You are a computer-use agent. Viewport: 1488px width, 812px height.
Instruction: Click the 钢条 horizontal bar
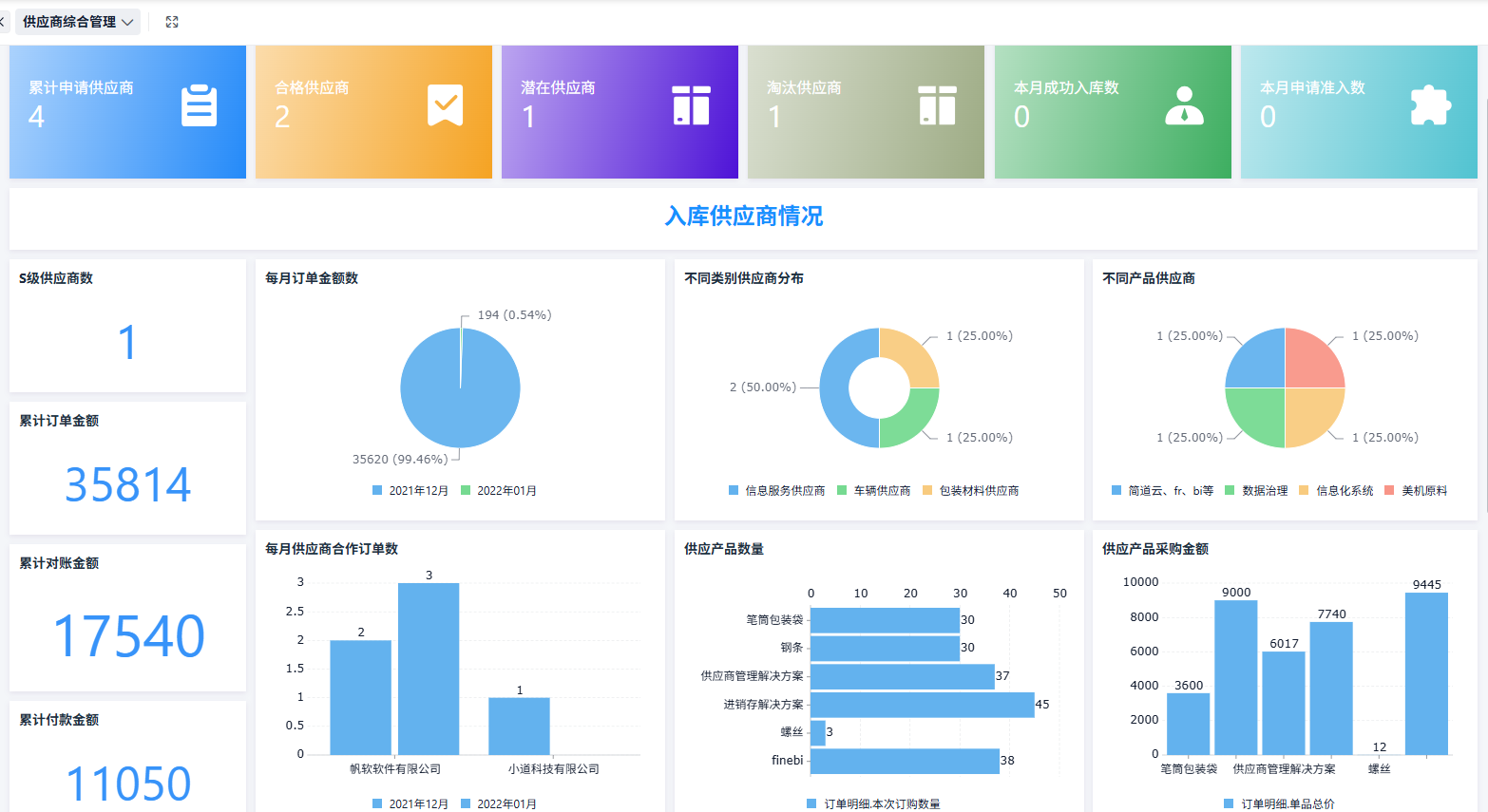[885, 648]
